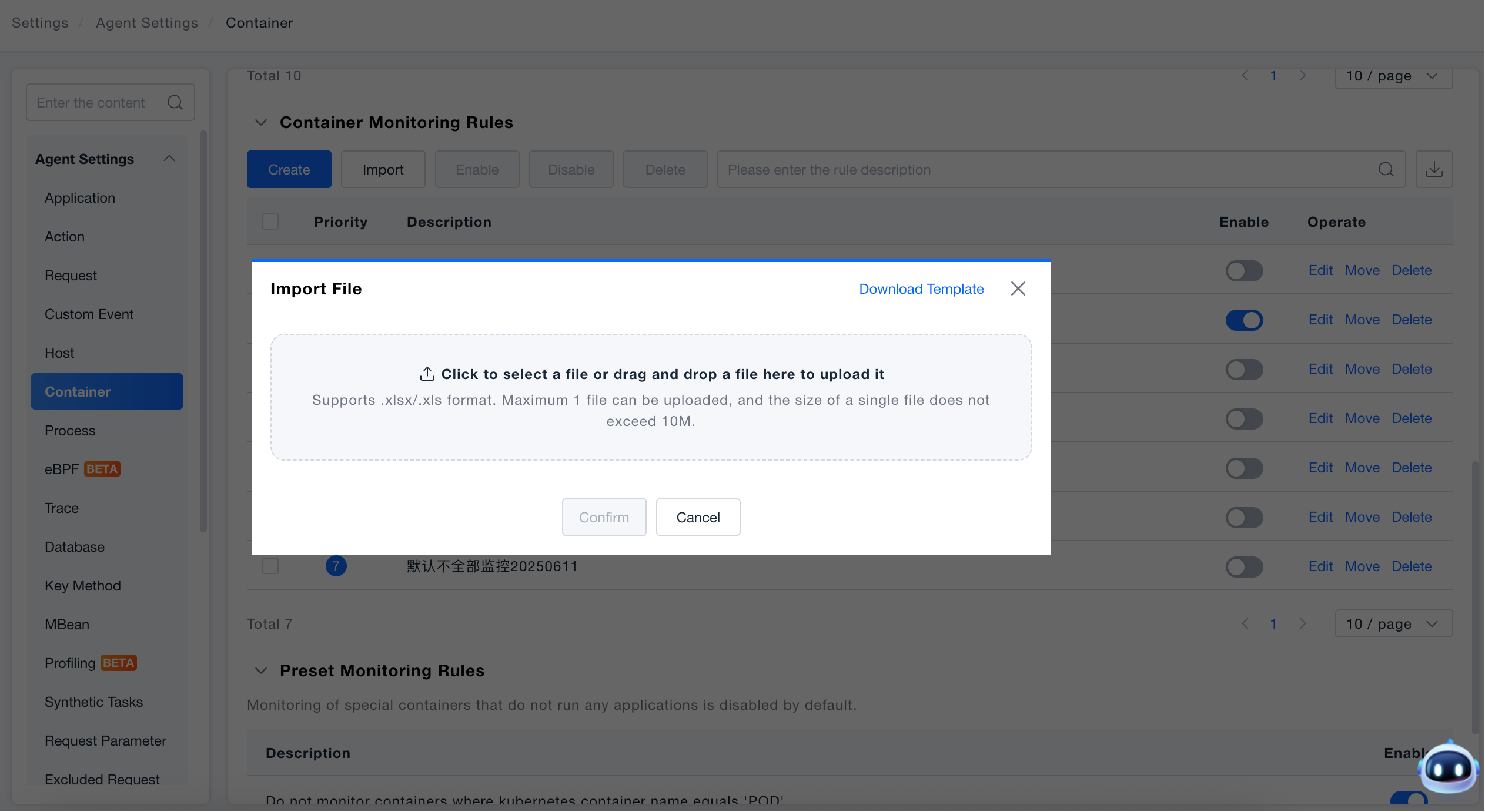Select page 1 beside Total 10
The height and width of the screenshot is (812, 1485).
pos(1273,76)
